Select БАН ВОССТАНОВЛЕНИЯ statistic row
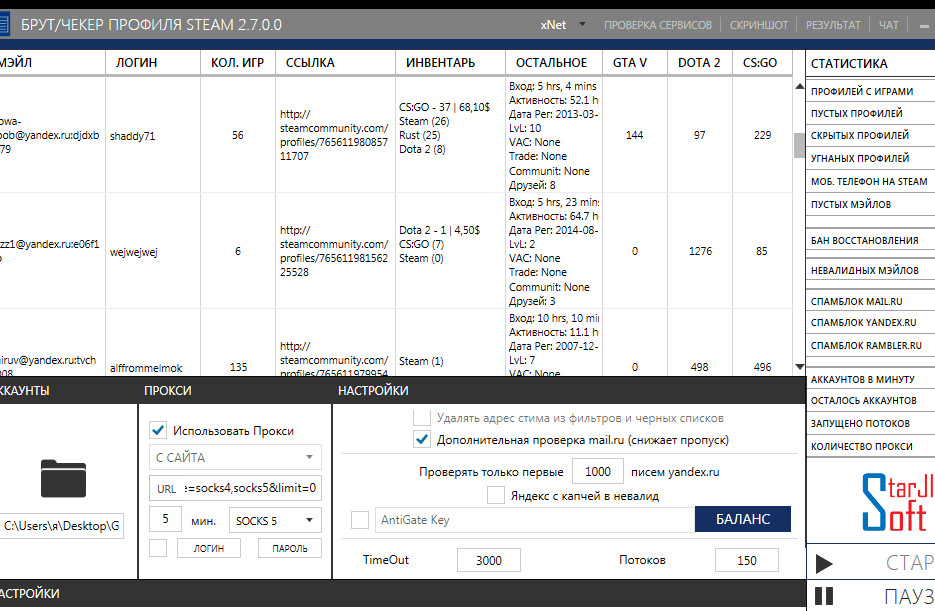The height and width of the screenshot is (611, 935). [x=871, y=240]
